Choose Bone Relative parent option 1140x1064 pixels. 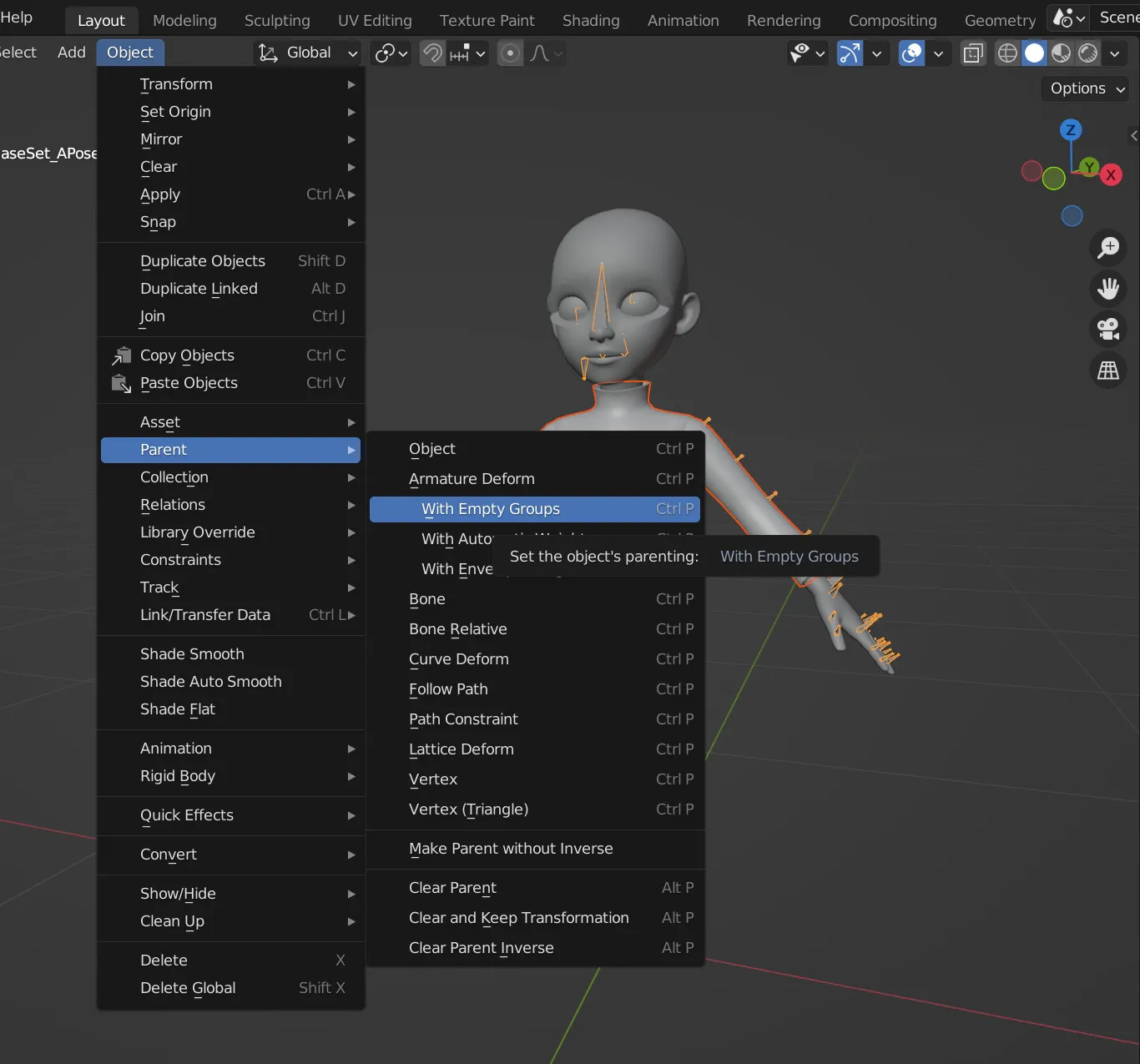tap(537, 629)
